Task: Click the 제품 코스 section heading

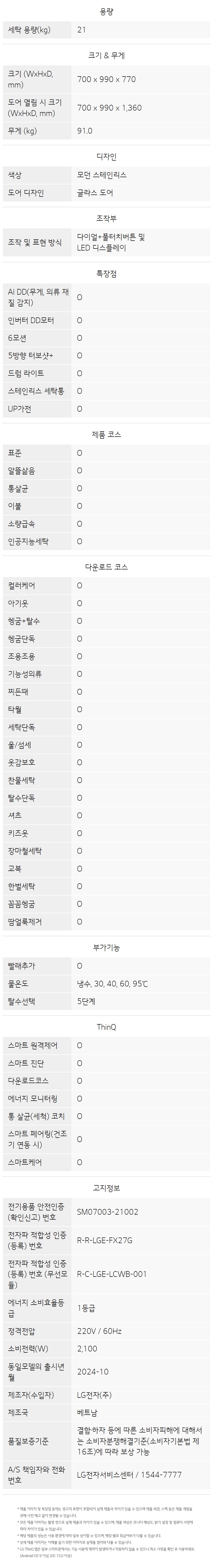Action: pyautogui.click(x=106, y=435)
